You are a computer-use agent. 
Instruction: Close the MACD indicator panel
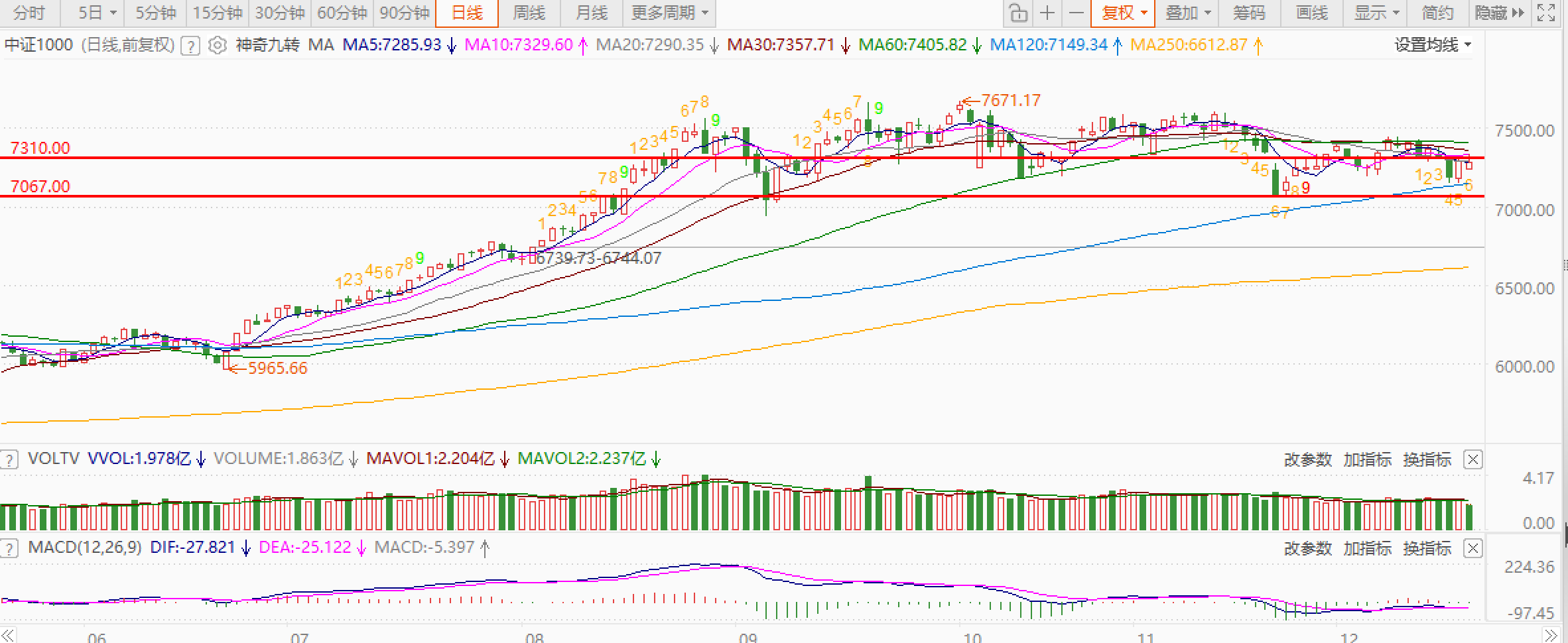pyautogui.click(x=1472, y=548)
